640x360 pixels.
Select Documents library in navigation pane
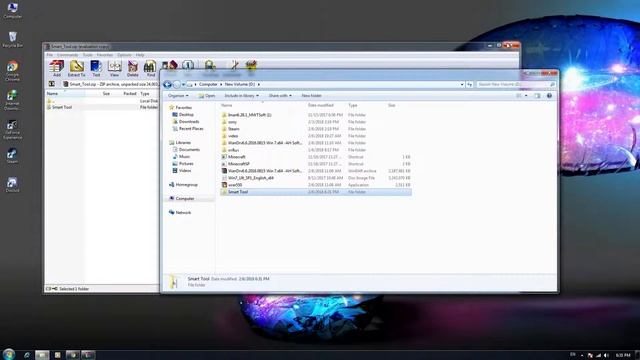tap(186, 149)
